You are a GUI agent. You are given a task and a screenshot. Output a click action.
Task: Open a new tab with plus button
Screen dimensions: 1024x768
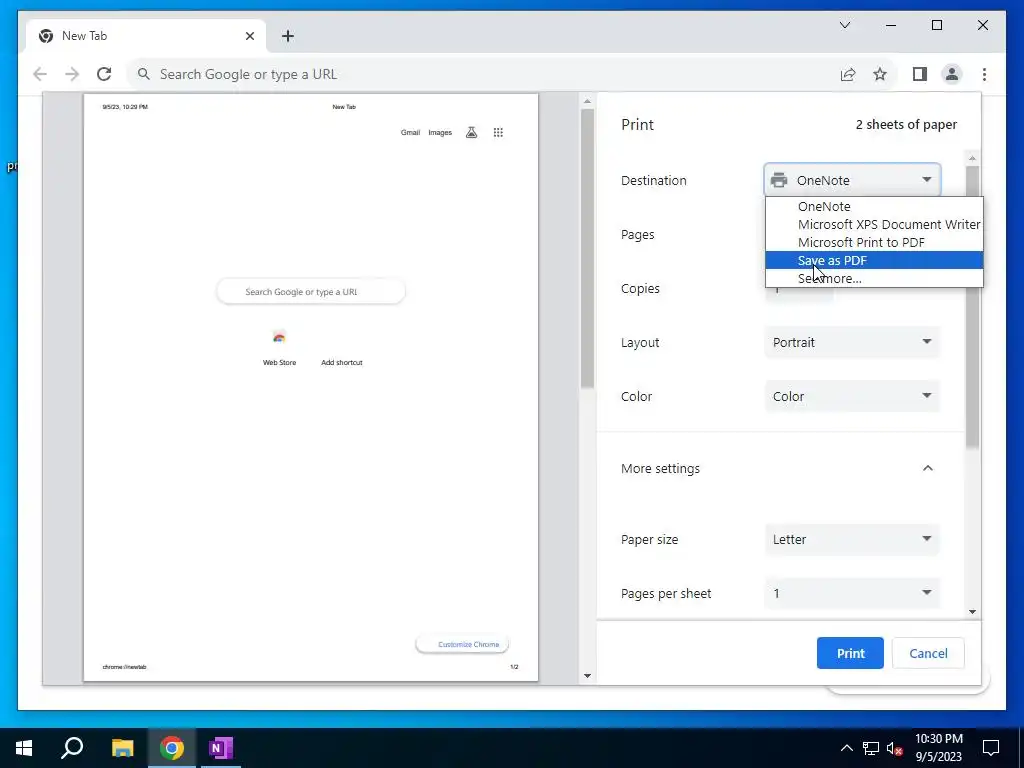[x=287, y=36]
